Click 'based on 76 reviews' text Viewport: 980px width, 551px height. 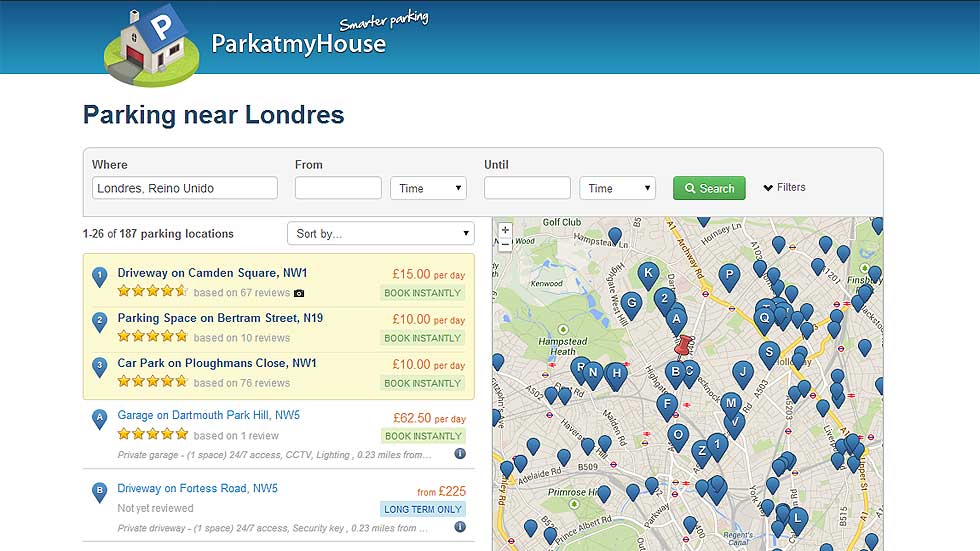coord(242,383)
